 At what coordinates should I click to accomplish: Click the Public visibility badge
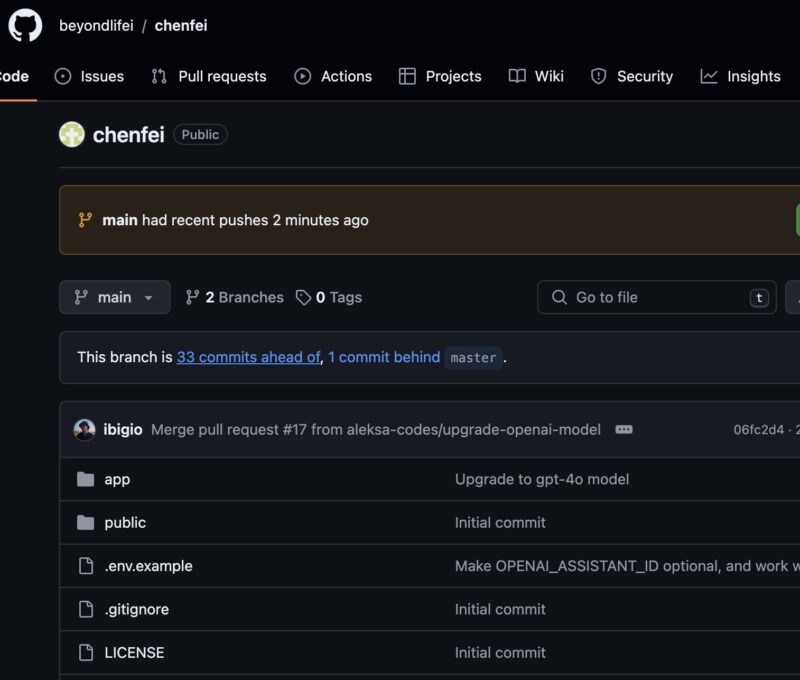coord(200,135)
